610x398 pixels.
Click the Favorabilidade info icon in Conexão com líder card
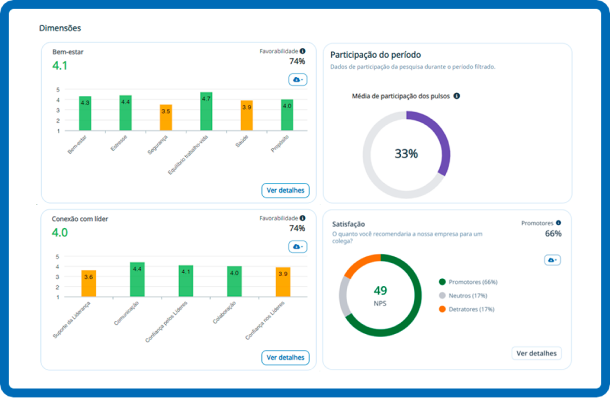(x=303, y=218)
